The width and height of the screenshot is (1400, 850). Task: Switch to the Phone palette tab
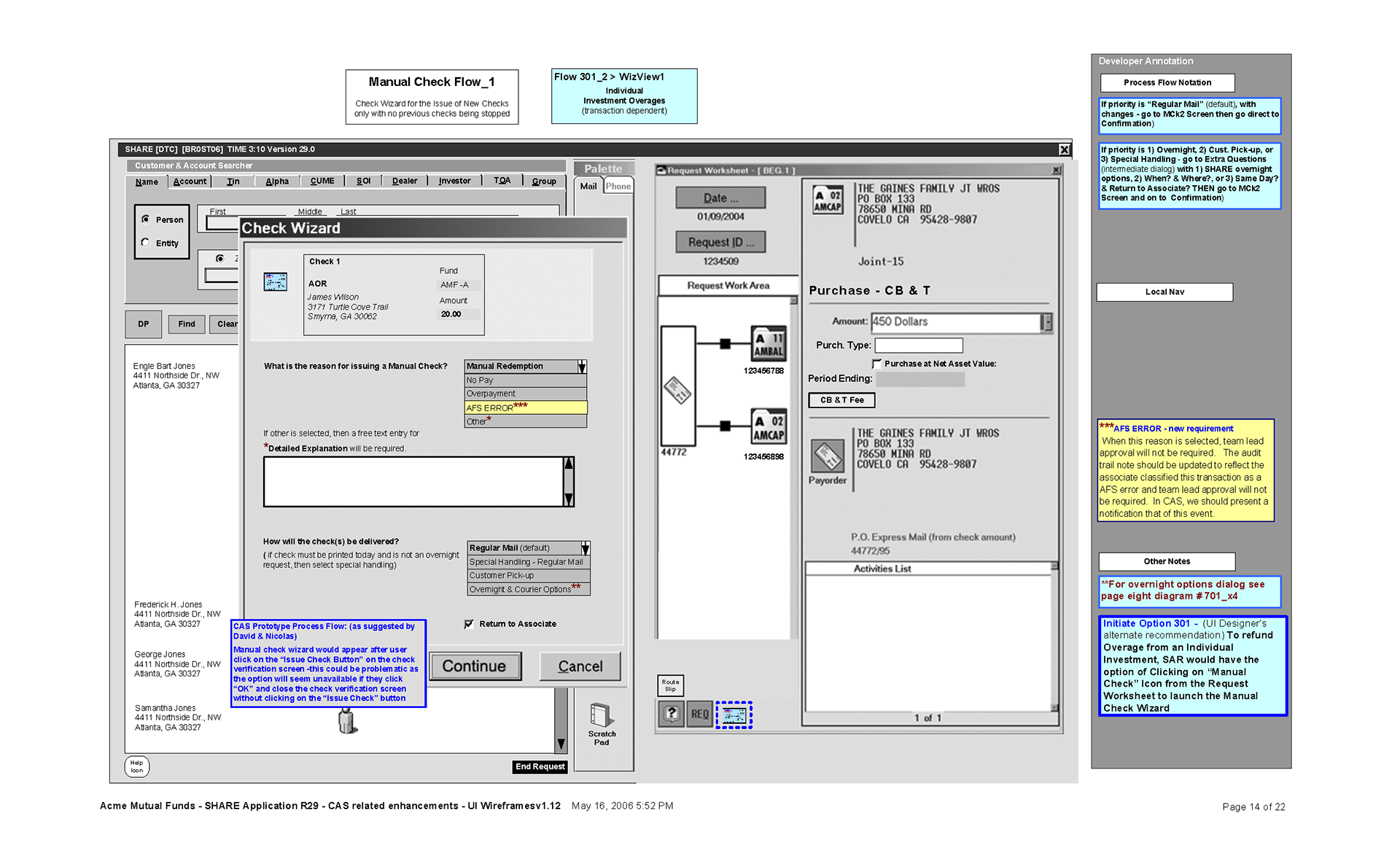(618, 187)
